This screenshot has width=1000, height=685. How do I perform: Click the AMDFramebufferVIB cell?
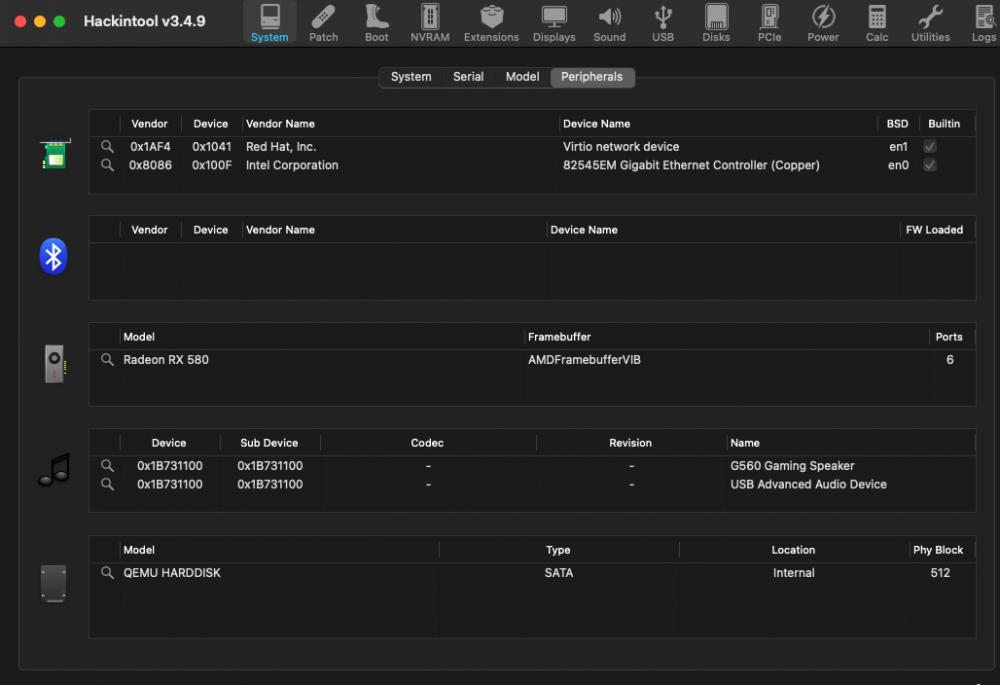tap(584, 360)
